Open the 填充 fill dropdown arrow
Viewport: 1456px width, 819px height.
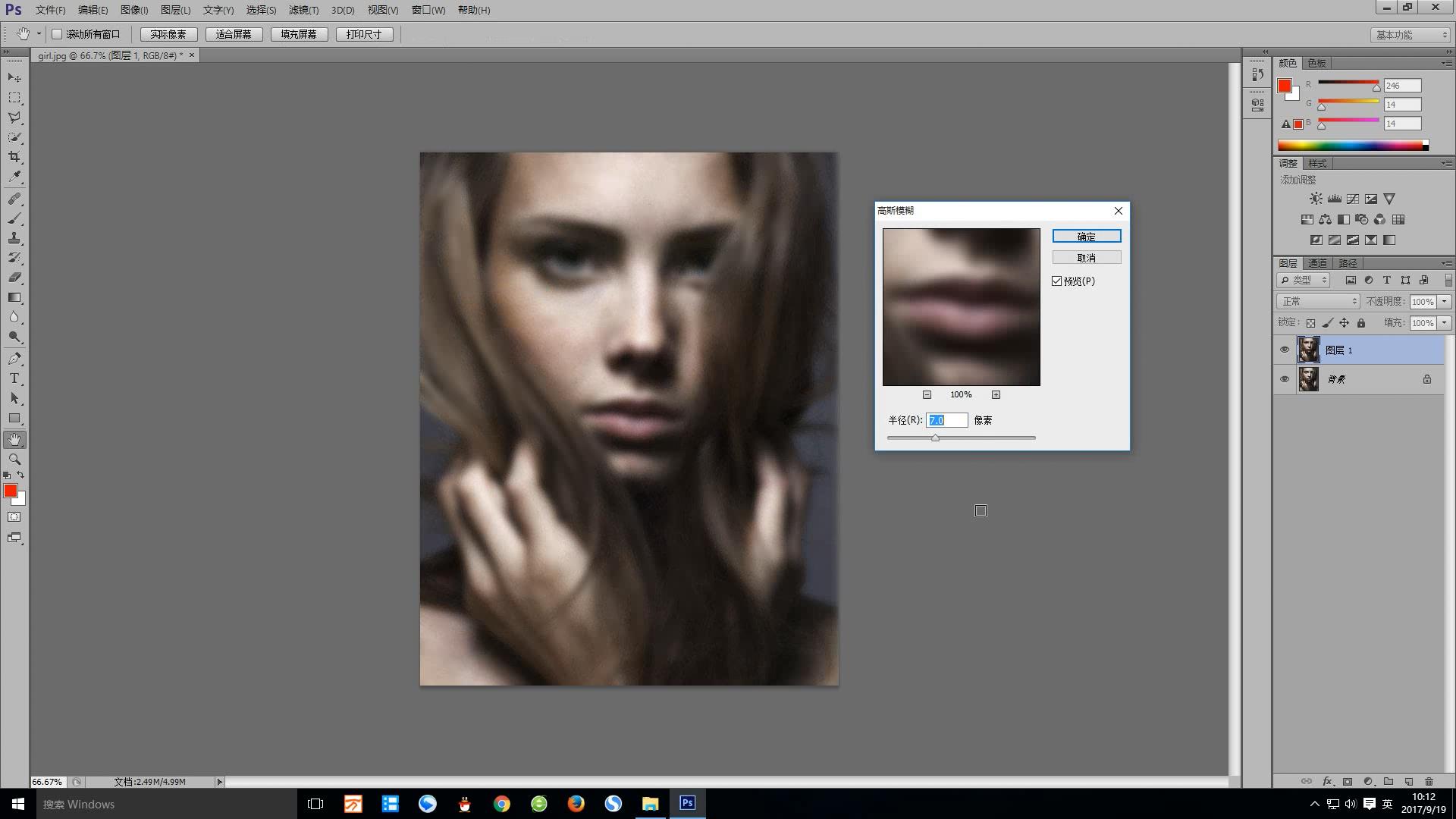(1445, 323)
